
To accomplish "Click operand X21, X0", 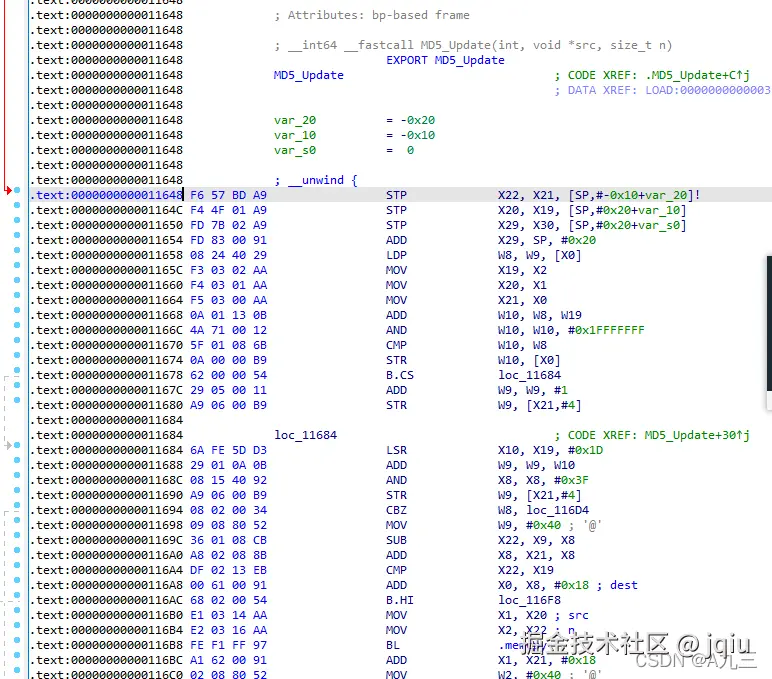I will tap(522, 300).
